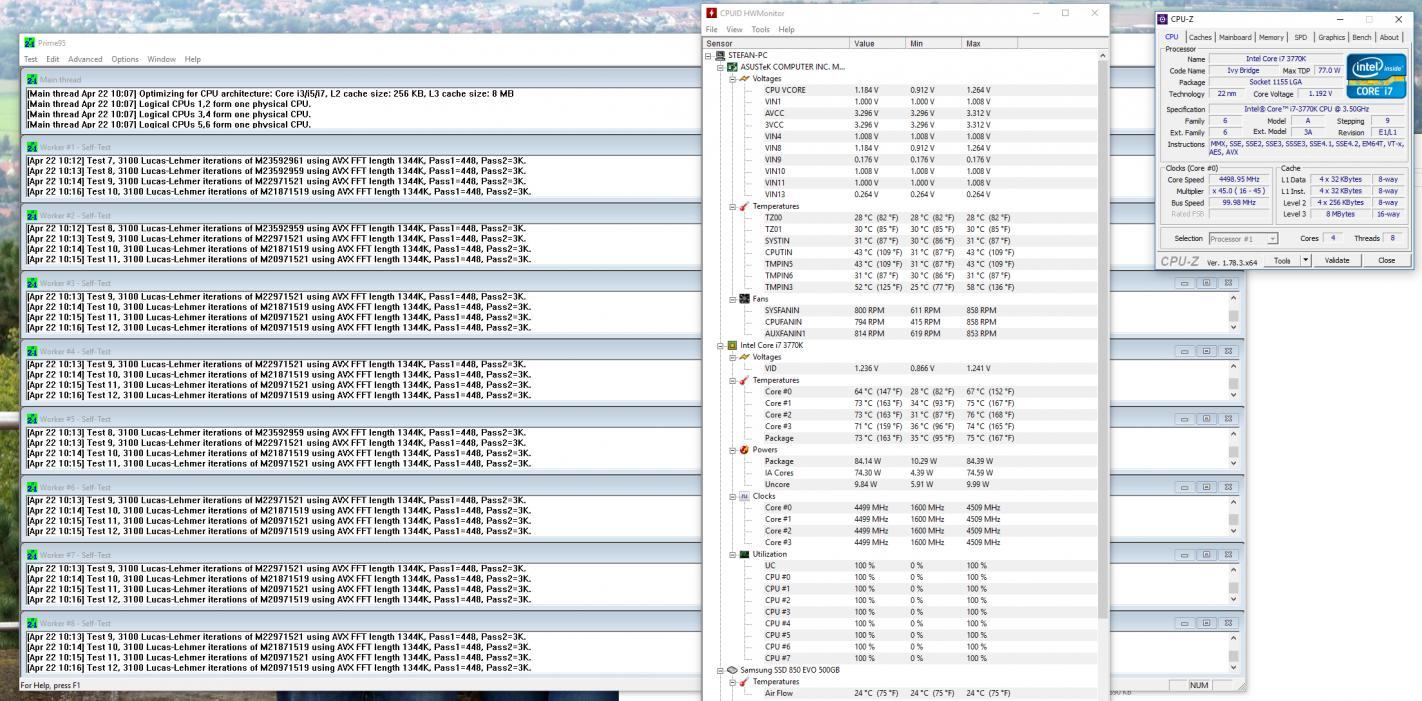1422x701 pixels.
Task: Open Prime95 Options menu
Action: pyautogui.click(x=125, y=59)
